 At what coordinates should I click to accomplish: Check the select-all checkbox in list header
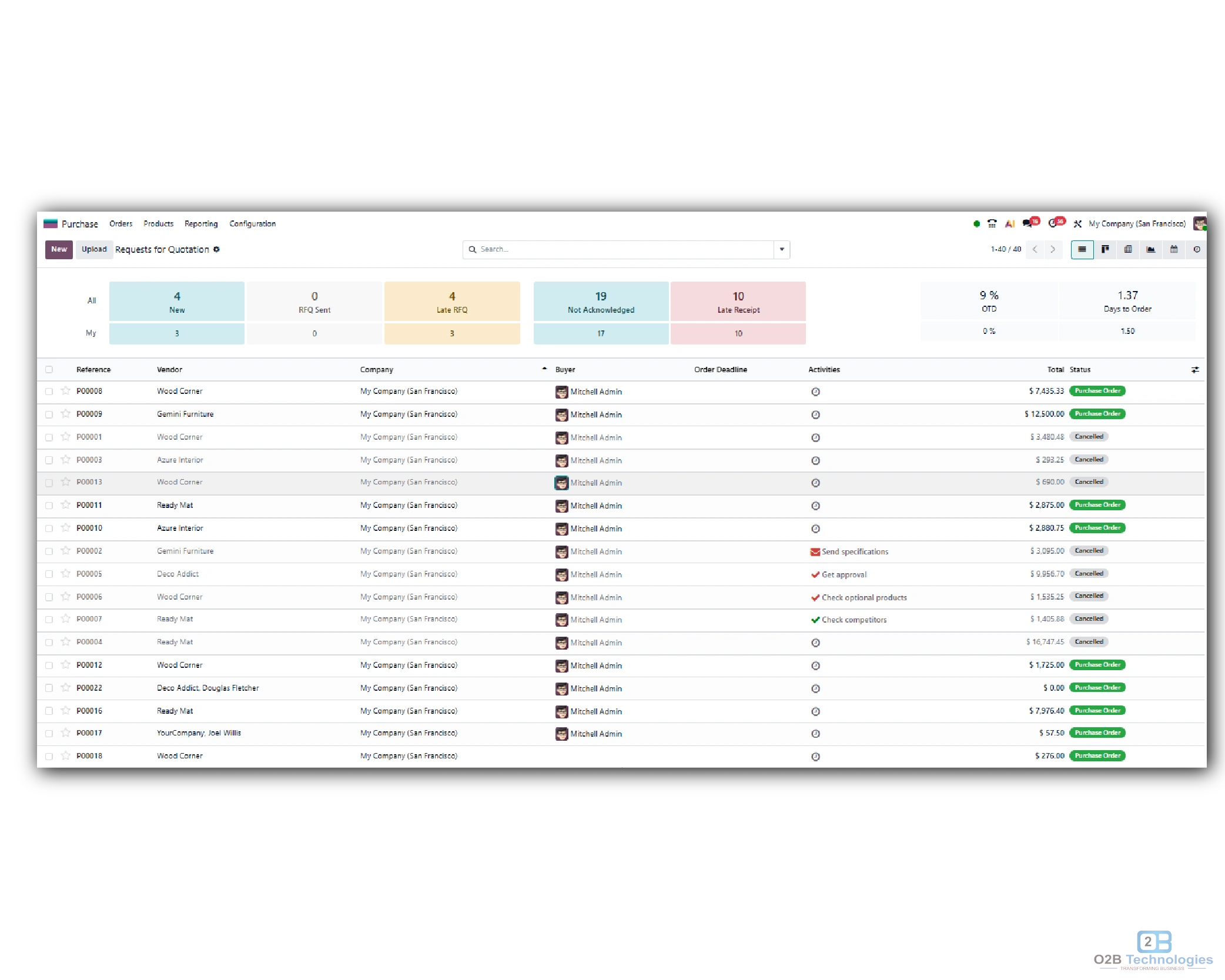click(x=49, y=369)
